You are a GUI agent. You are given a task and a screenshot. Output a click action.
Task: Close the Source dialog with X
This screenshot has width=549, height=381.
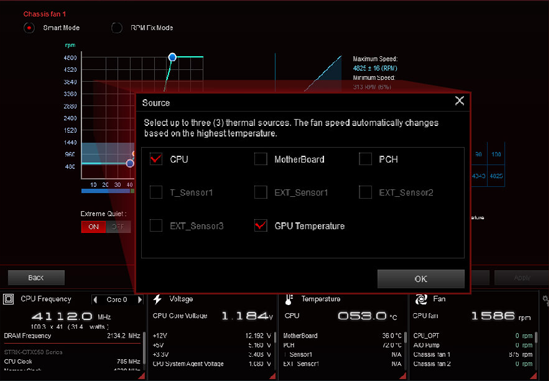pyautogui.click(x=459, y=101)
